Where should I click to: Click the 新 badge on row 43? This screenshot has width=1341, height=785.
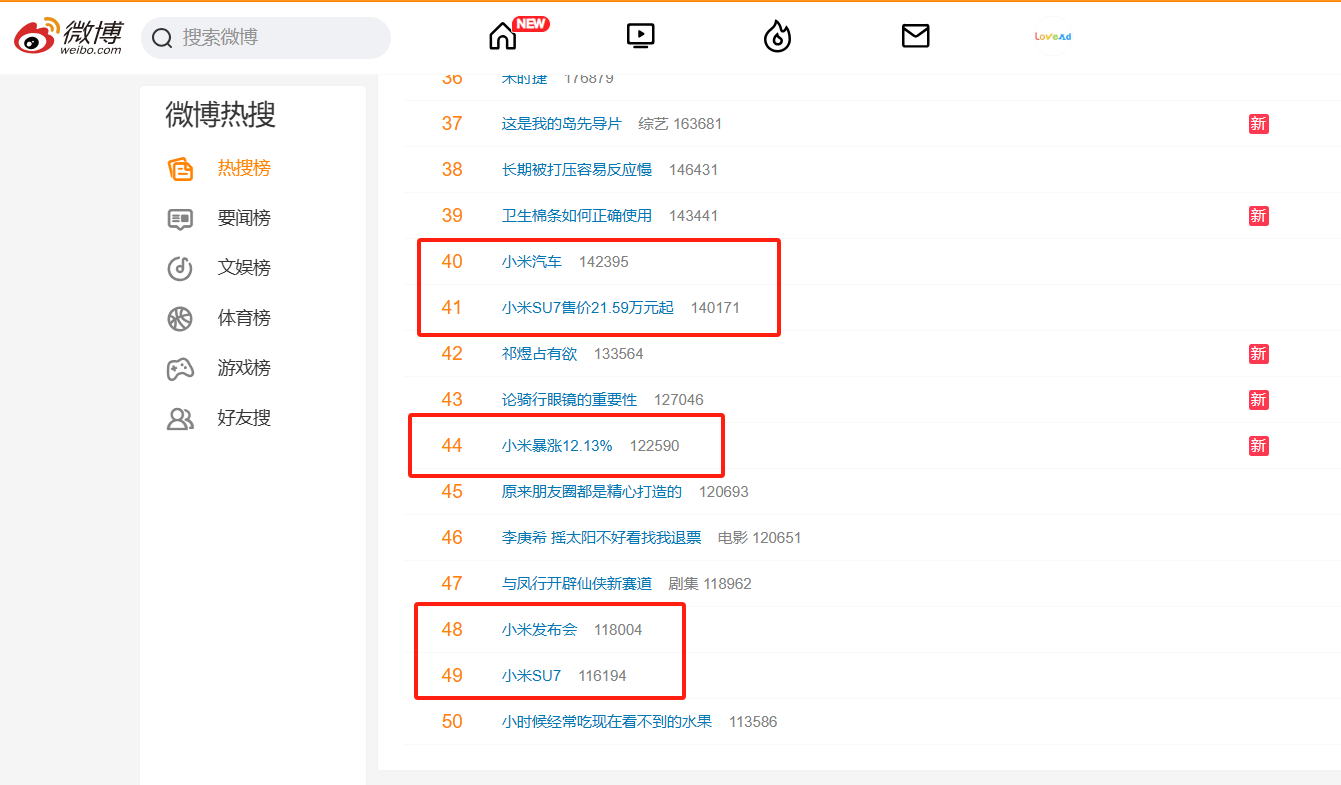coord(1258,400)
